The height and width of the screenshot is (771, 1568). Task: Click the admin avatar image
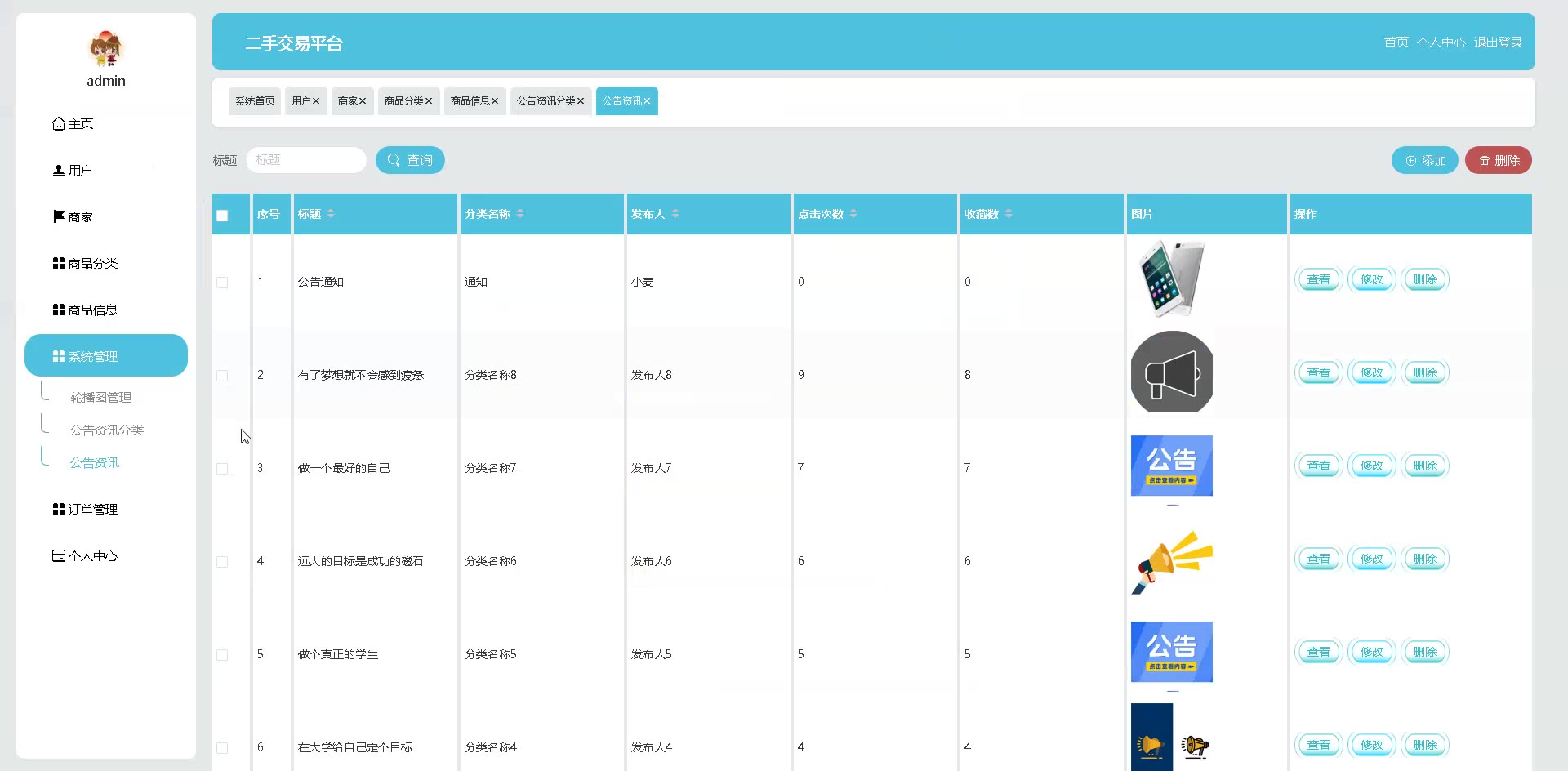pos(105,49)
